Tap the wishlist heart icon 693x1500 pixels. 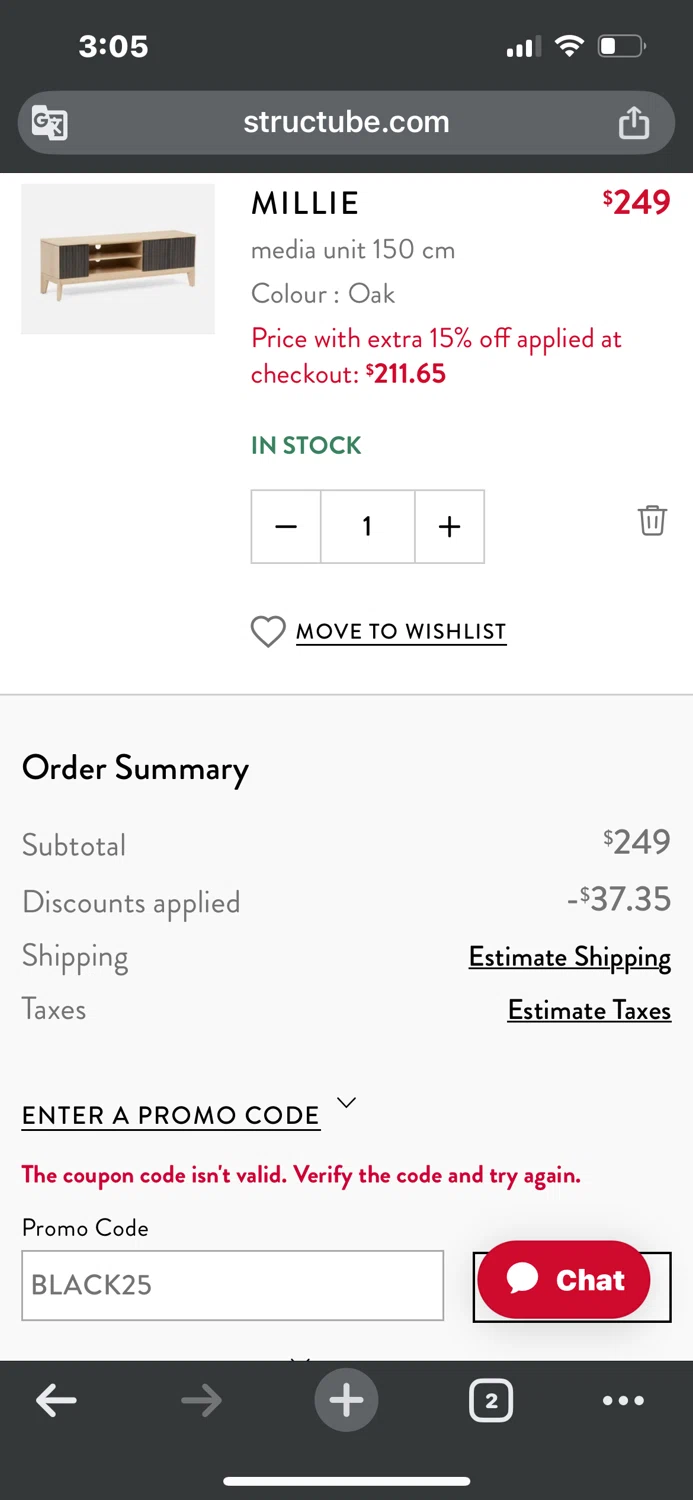[268, 632]
